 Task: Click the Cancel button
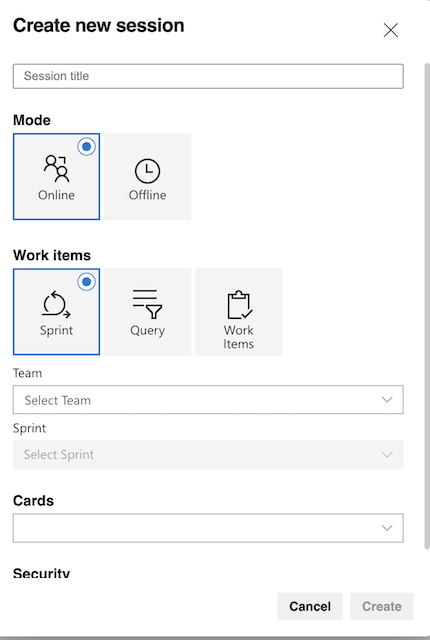coord(310,606)
